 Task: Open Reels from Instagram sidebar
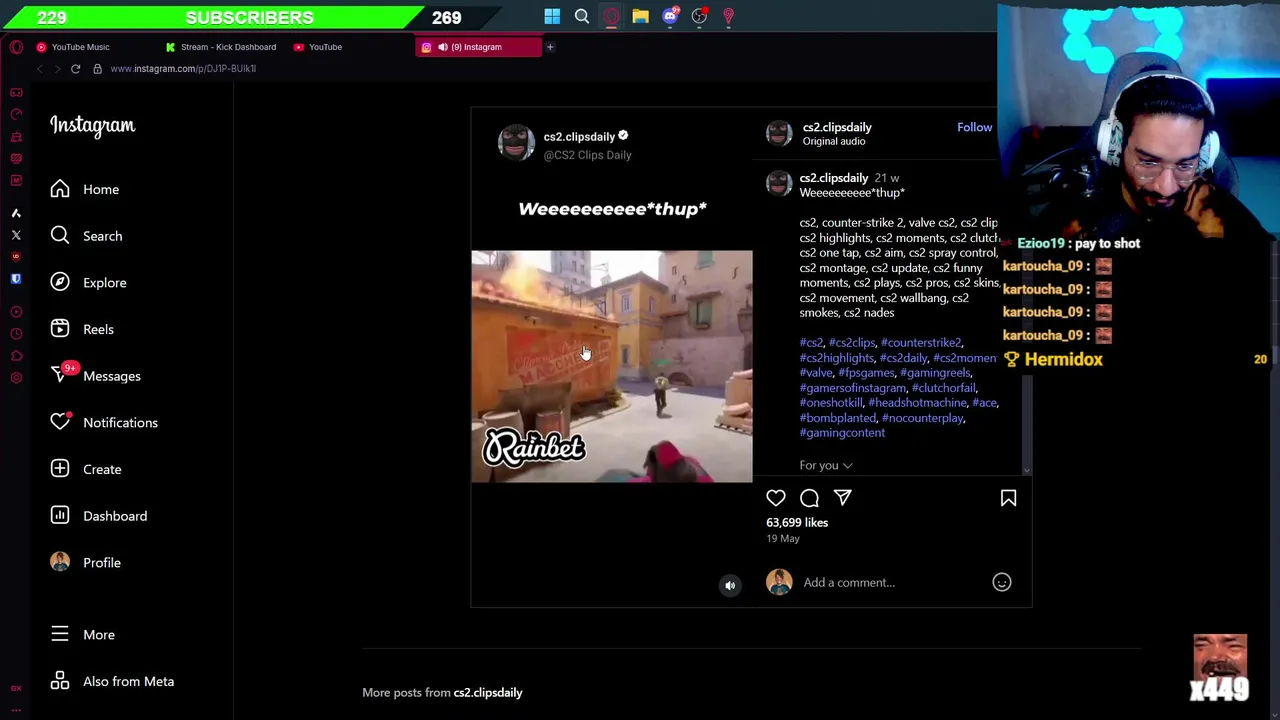click(83, 329)
